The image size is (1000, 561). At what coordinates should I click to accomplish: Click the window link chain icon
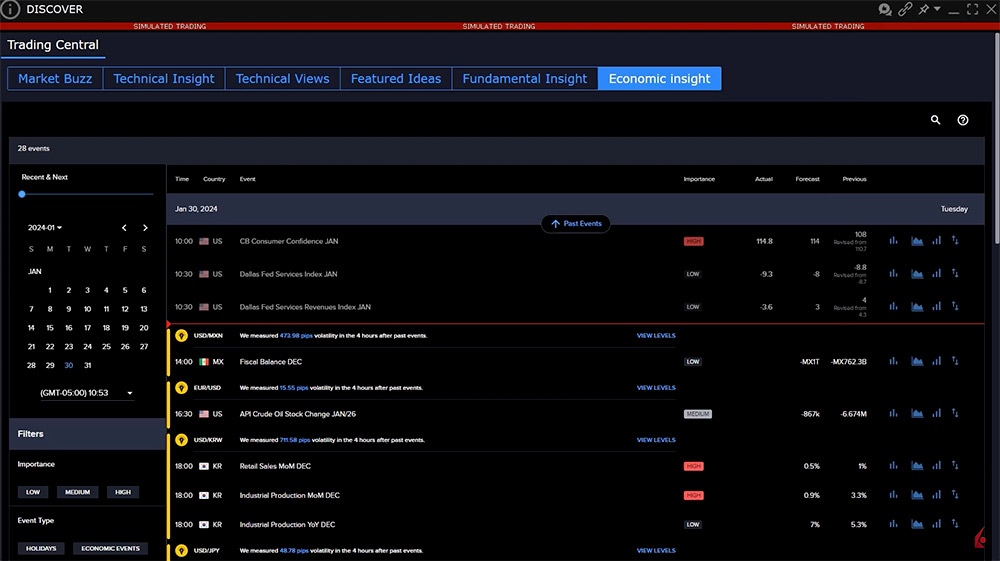click(x=905, y=10)
